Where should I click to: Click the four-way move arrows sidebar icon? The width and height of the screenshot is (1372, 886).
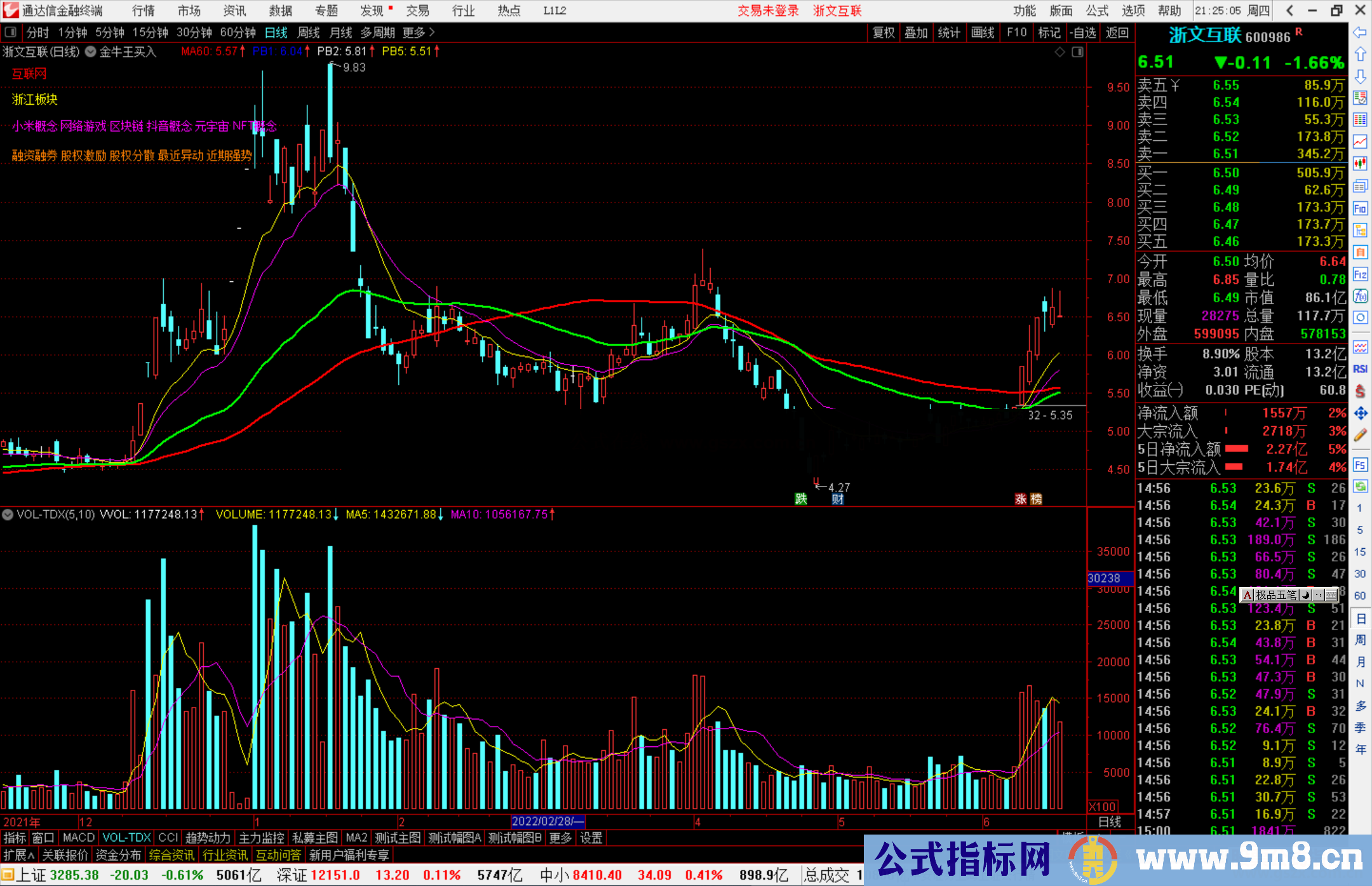coord(1360,413)
